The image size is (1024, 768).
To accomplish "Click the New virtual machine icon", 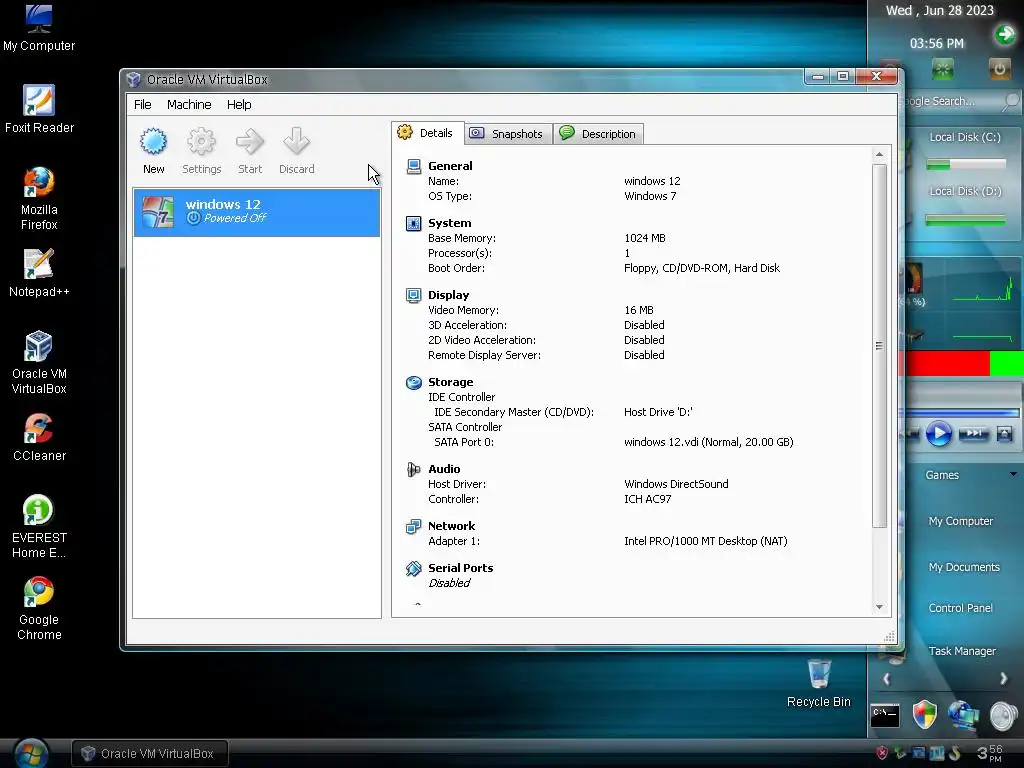I will (153, 142).
